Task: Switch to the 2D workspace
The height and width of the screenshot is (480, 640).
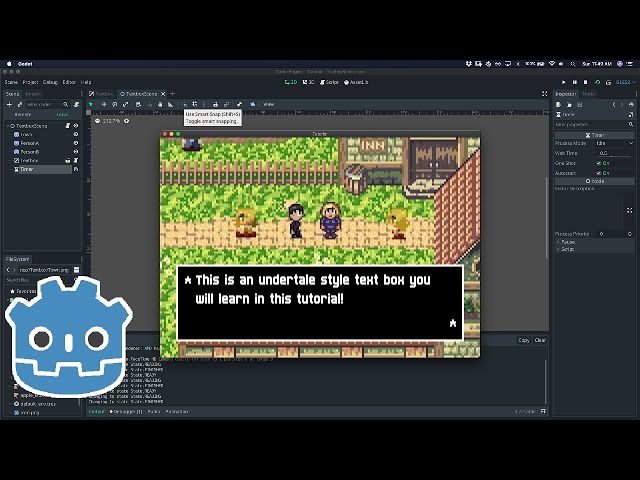Action: tap(291, 82)
